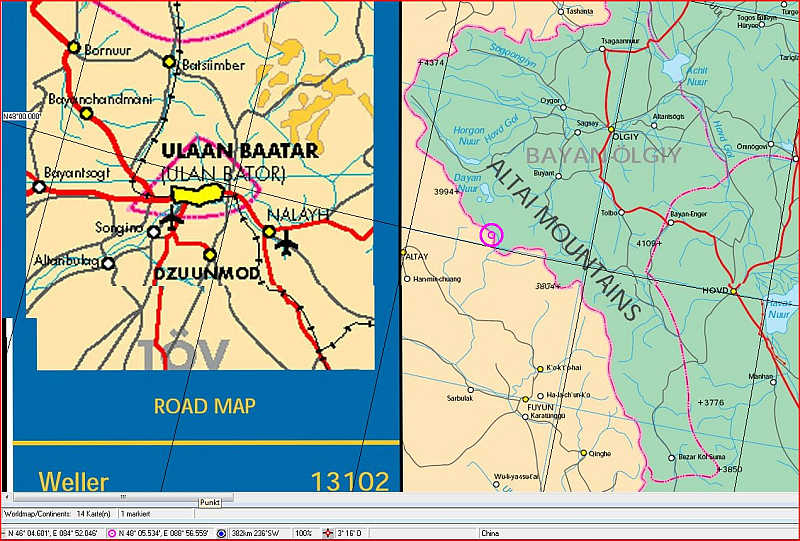
Task: Click the white marker at Tsagaannuur
Action: pyautogui.click(x=602, y=49)
